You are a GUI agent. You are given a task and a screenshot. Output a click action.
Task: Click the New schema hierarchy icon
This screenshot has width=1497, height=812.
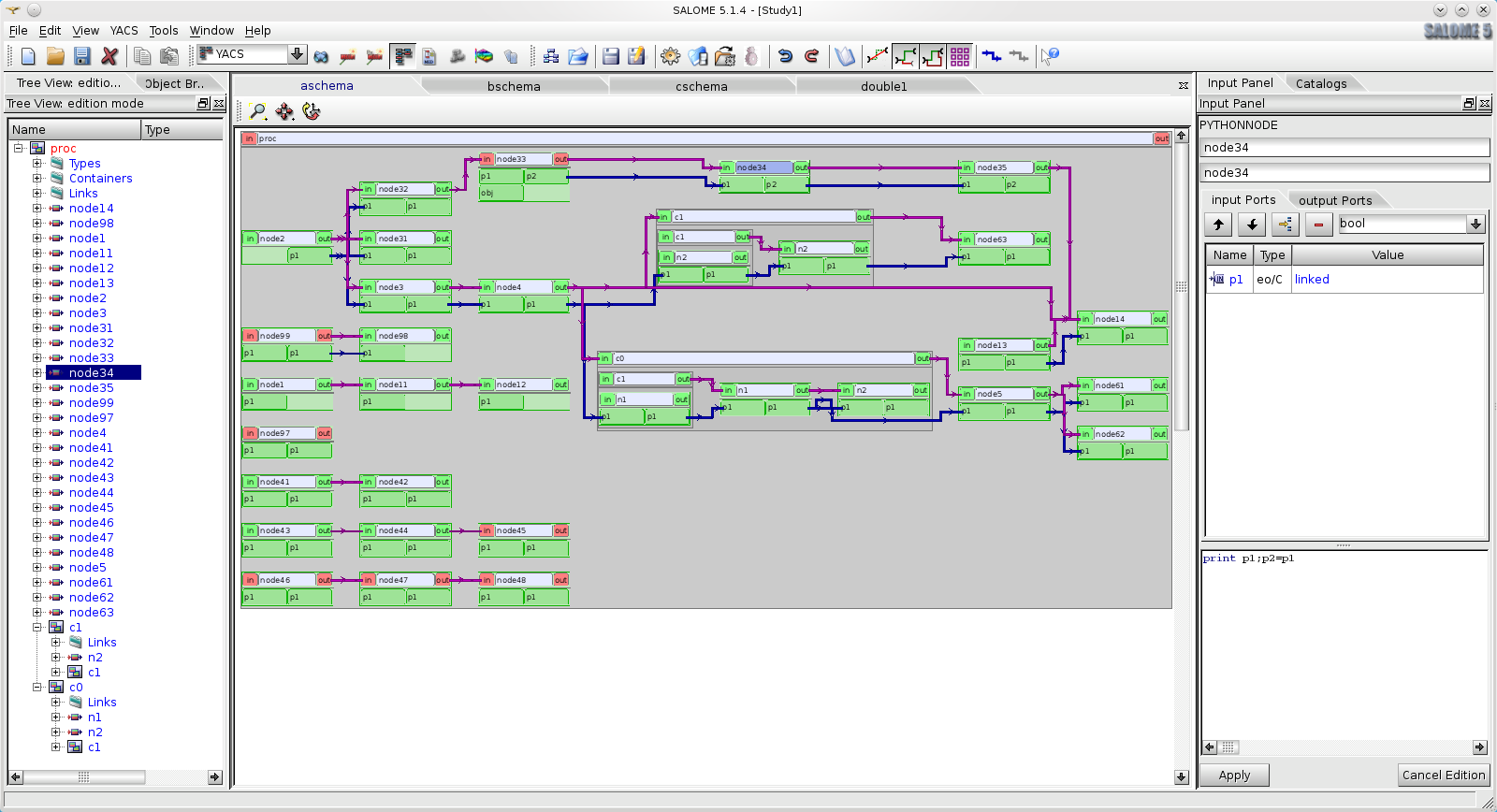pyautogui.click(x=551, y=56)
